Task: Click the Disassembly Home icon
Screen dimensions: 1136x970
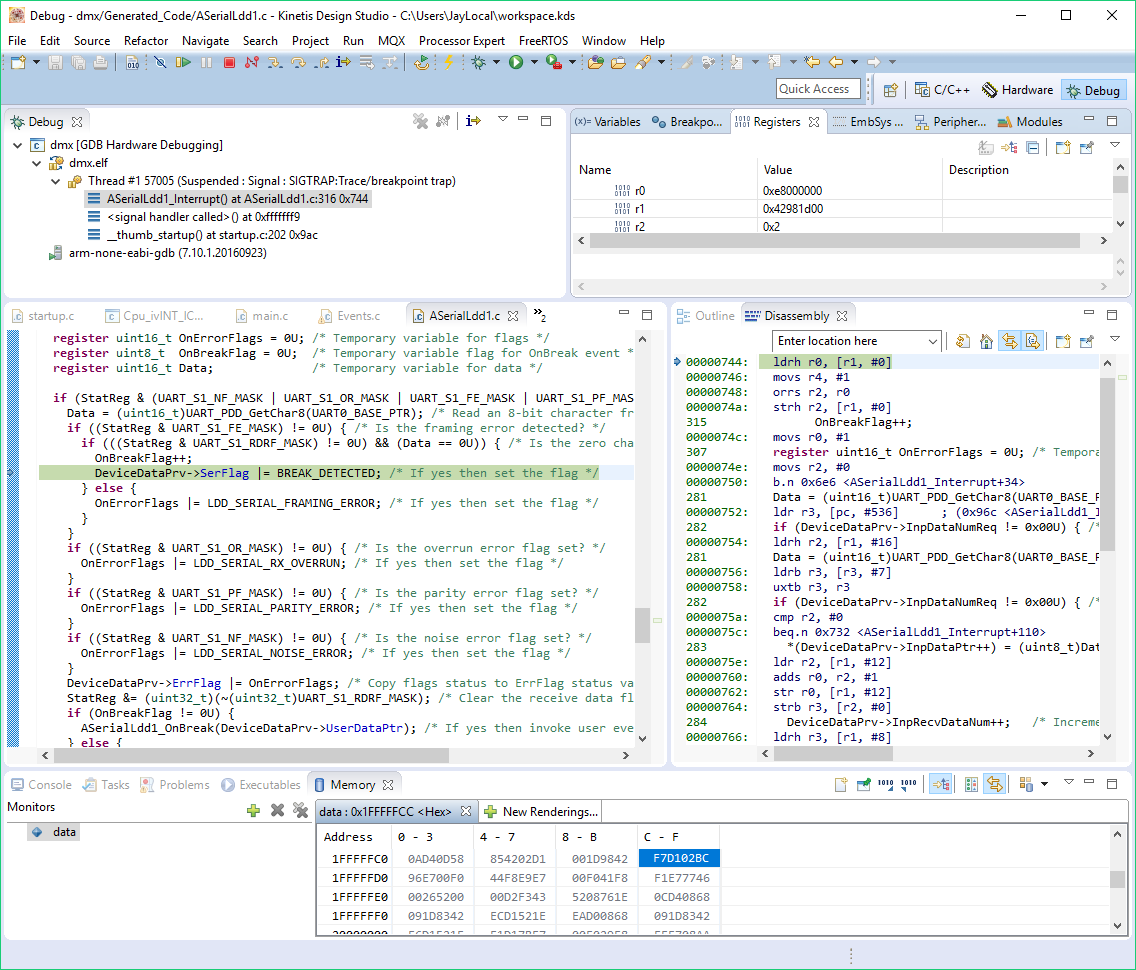Action: [x=986, y=341]
